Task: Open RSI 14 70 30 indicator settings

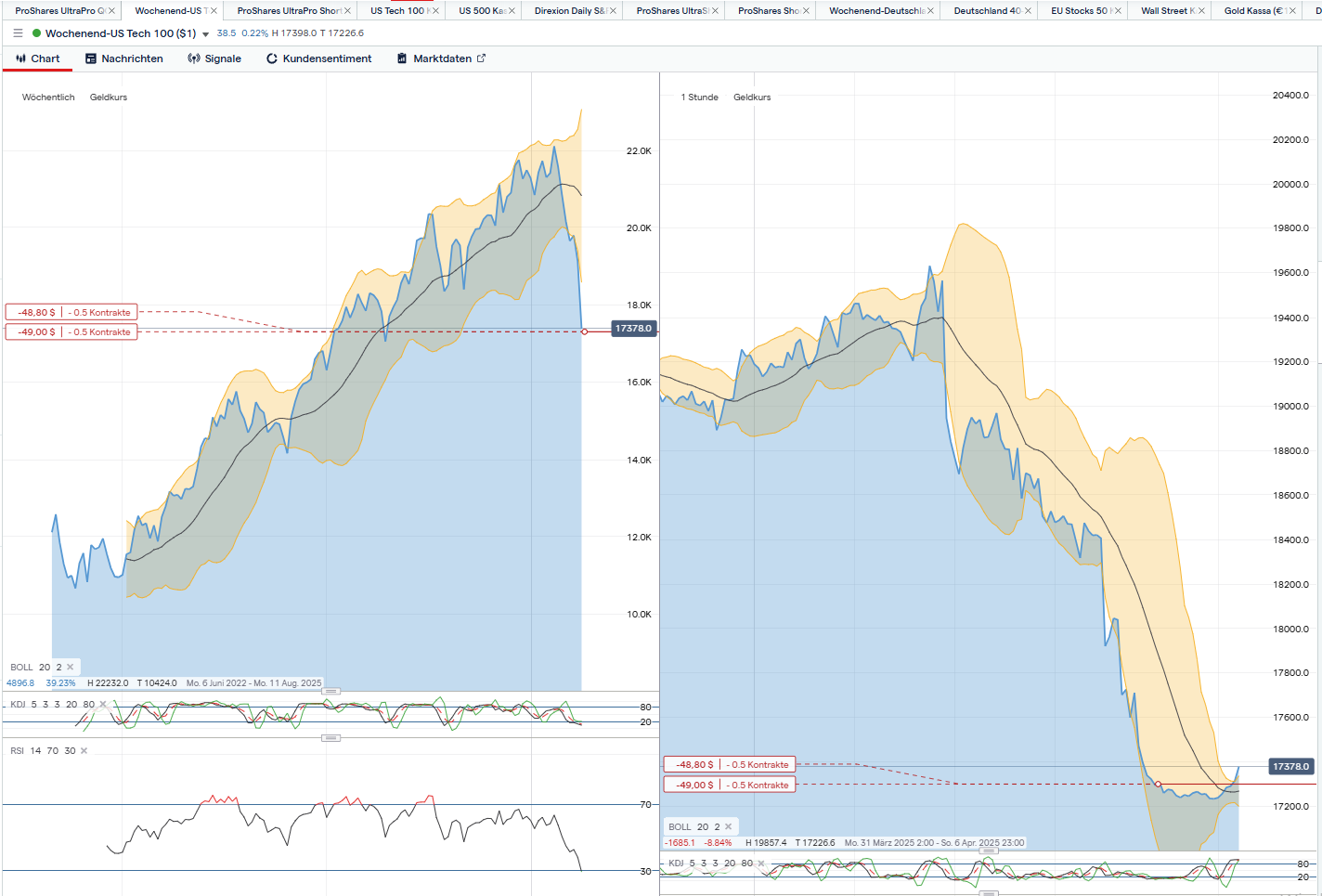Action: coord(43,751)
